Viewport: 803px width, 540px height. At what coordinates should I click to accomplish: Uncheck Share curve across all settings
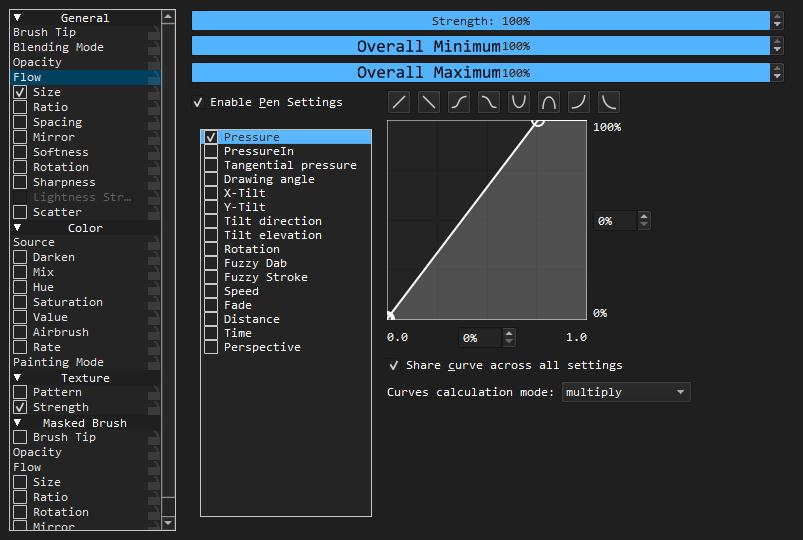(394, 365)
